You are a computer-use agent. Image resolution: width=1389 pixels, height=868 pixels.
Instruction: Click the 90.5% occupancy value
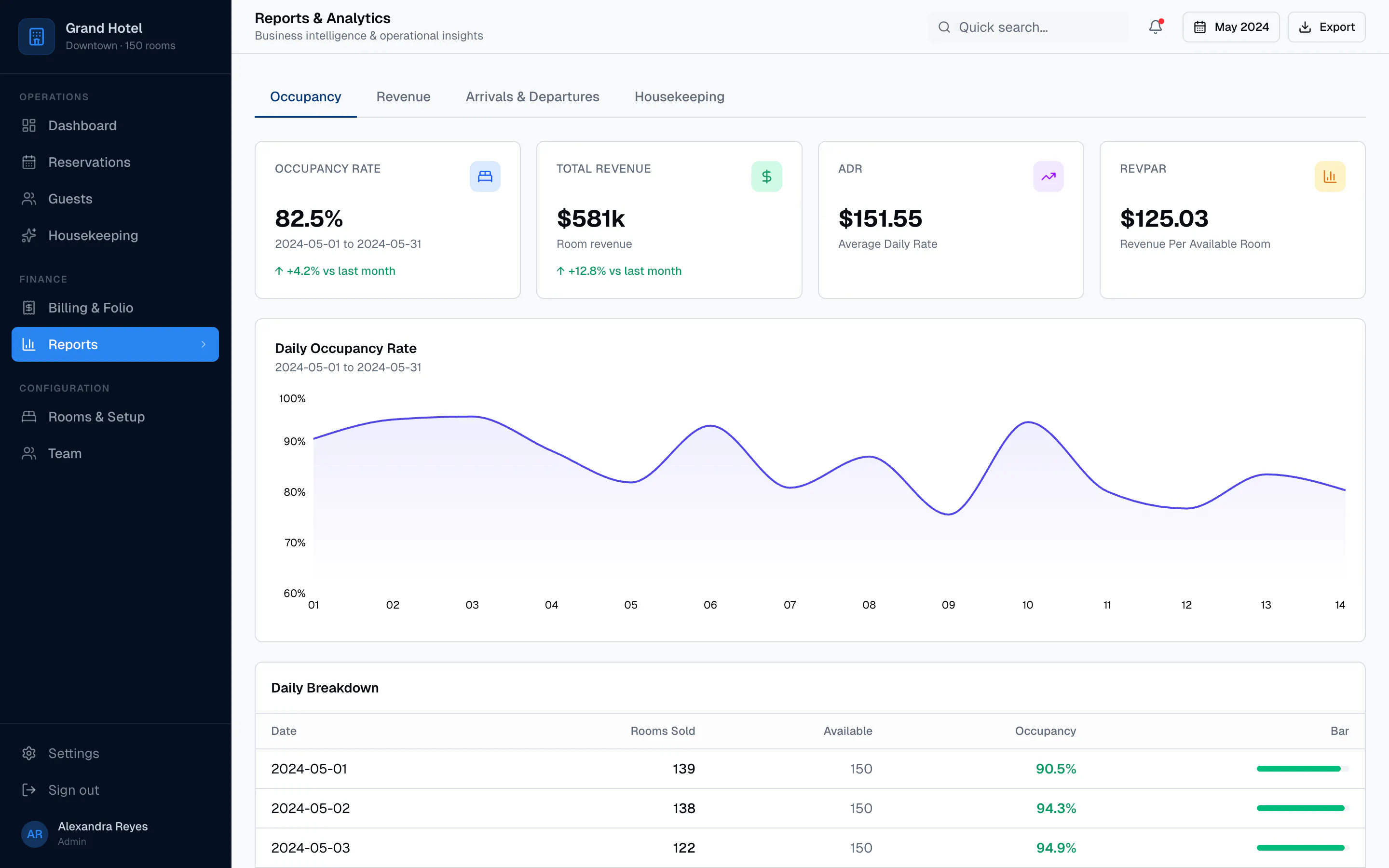pos(1056,769)
